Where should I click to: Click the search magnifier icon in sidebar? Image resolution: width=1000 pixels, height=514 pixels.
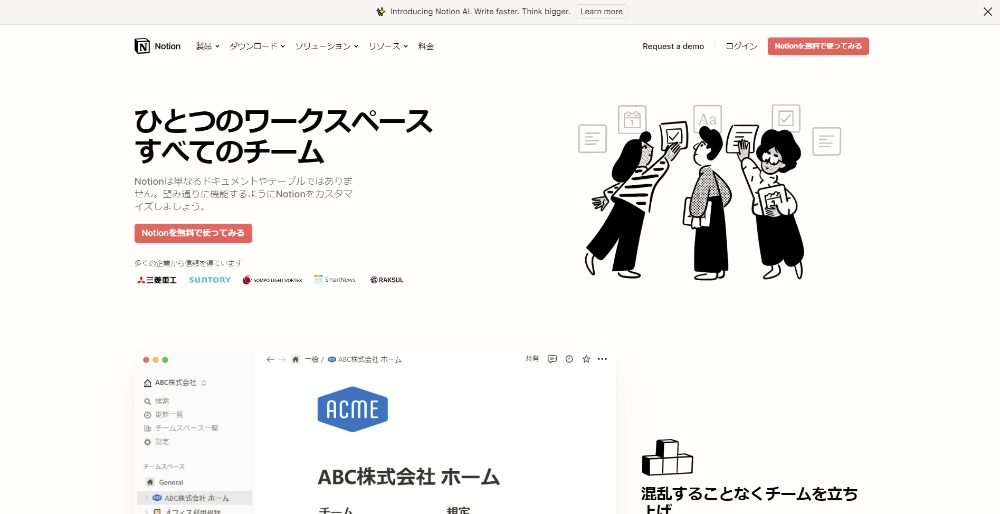(x=148, y=401)
